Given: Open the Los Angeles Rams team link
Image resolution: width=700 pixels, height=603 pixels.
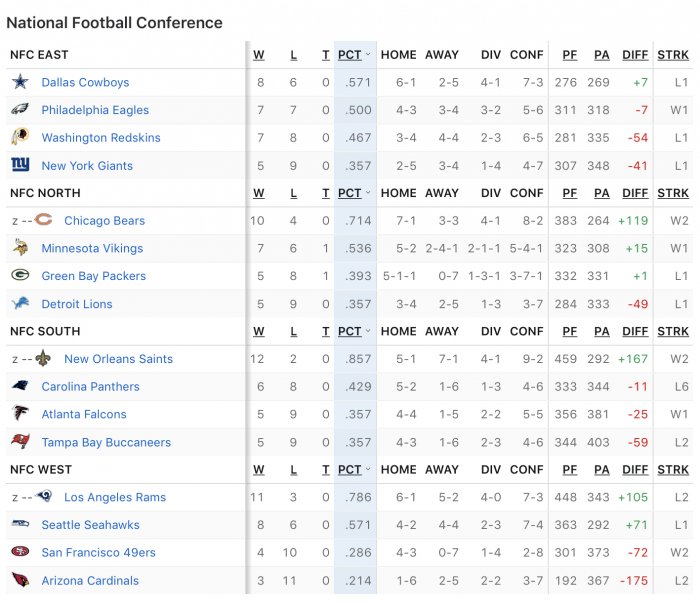Looking at the screenshot, I should (x=115, y=498).
